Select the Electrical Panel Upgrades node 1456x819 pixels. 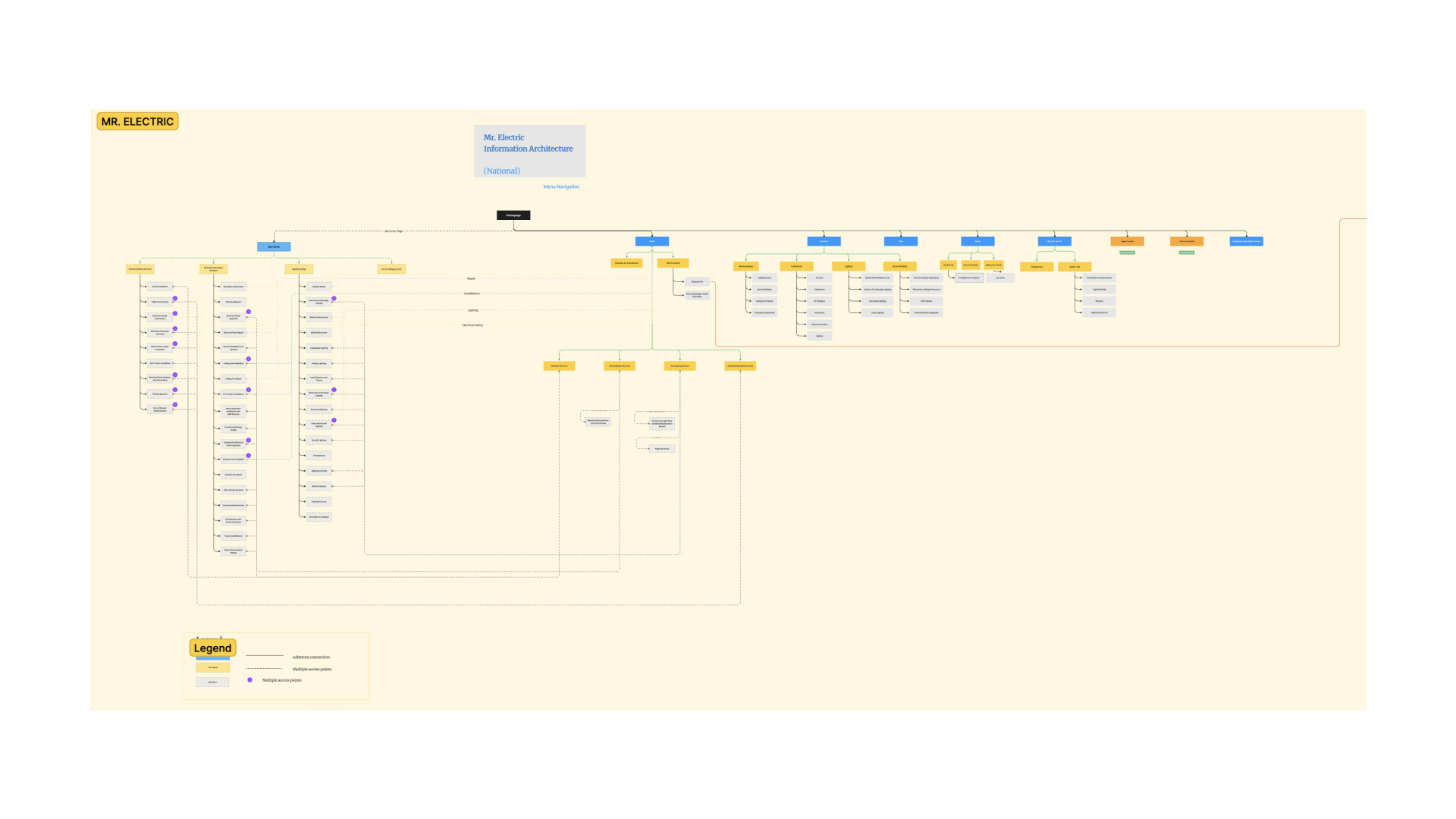(927, 312)
